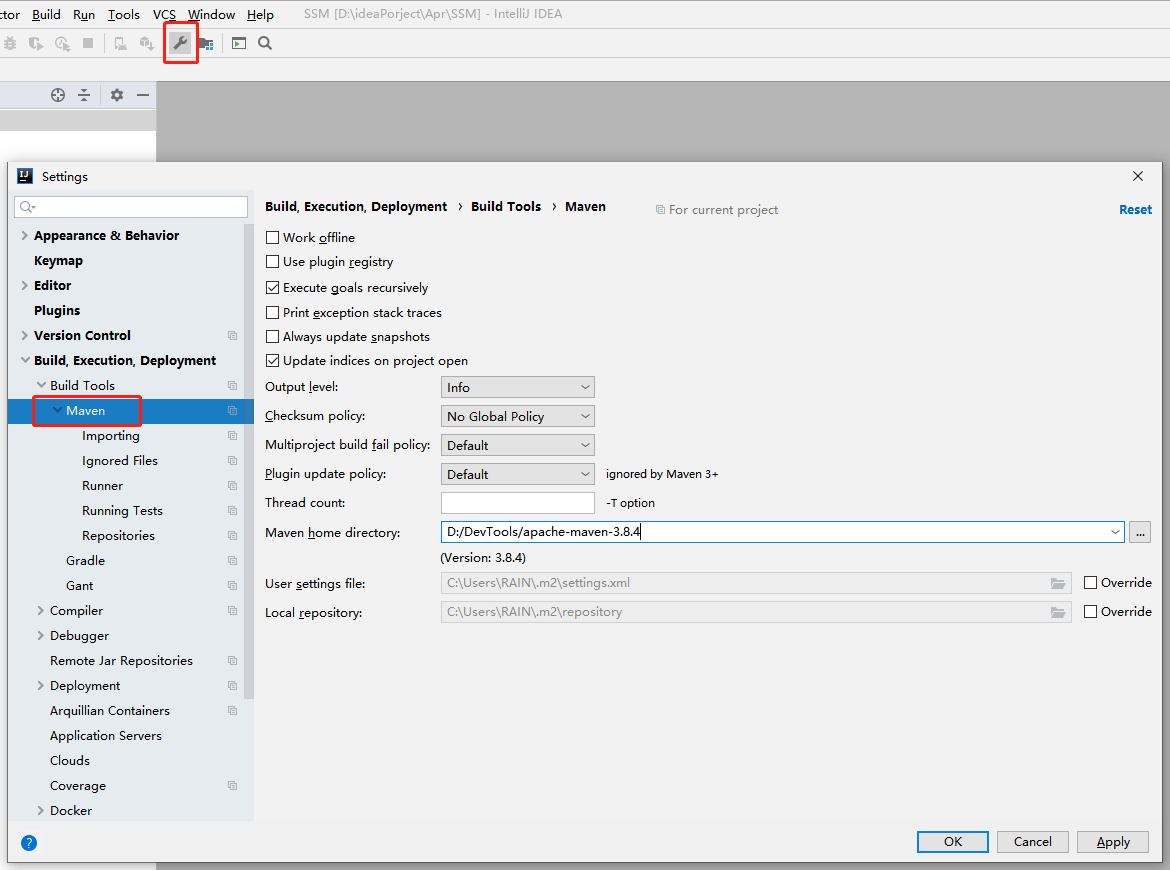This screenshot has height=870, width=1170.
Task: Click the Run with Coverage toolbar icon
Action: [x=36, y=43]
